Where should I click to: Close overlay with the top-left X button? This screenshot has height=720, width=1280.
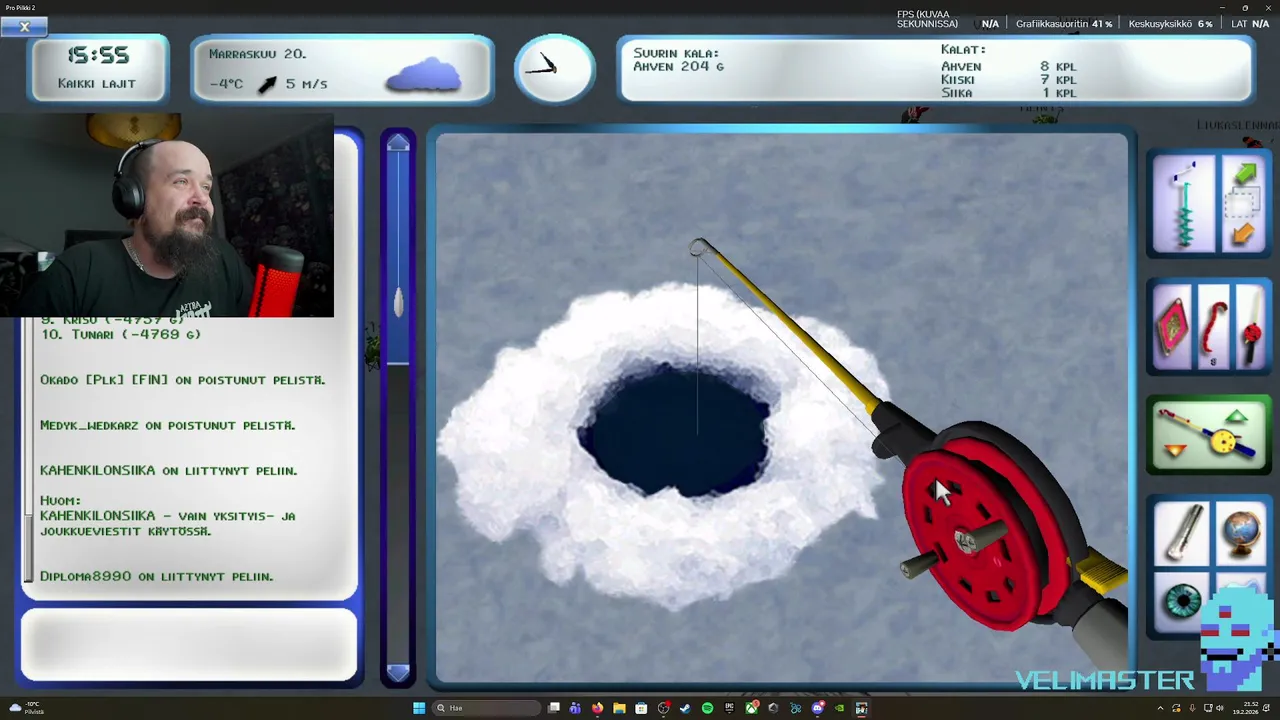[x=24, y=27]
